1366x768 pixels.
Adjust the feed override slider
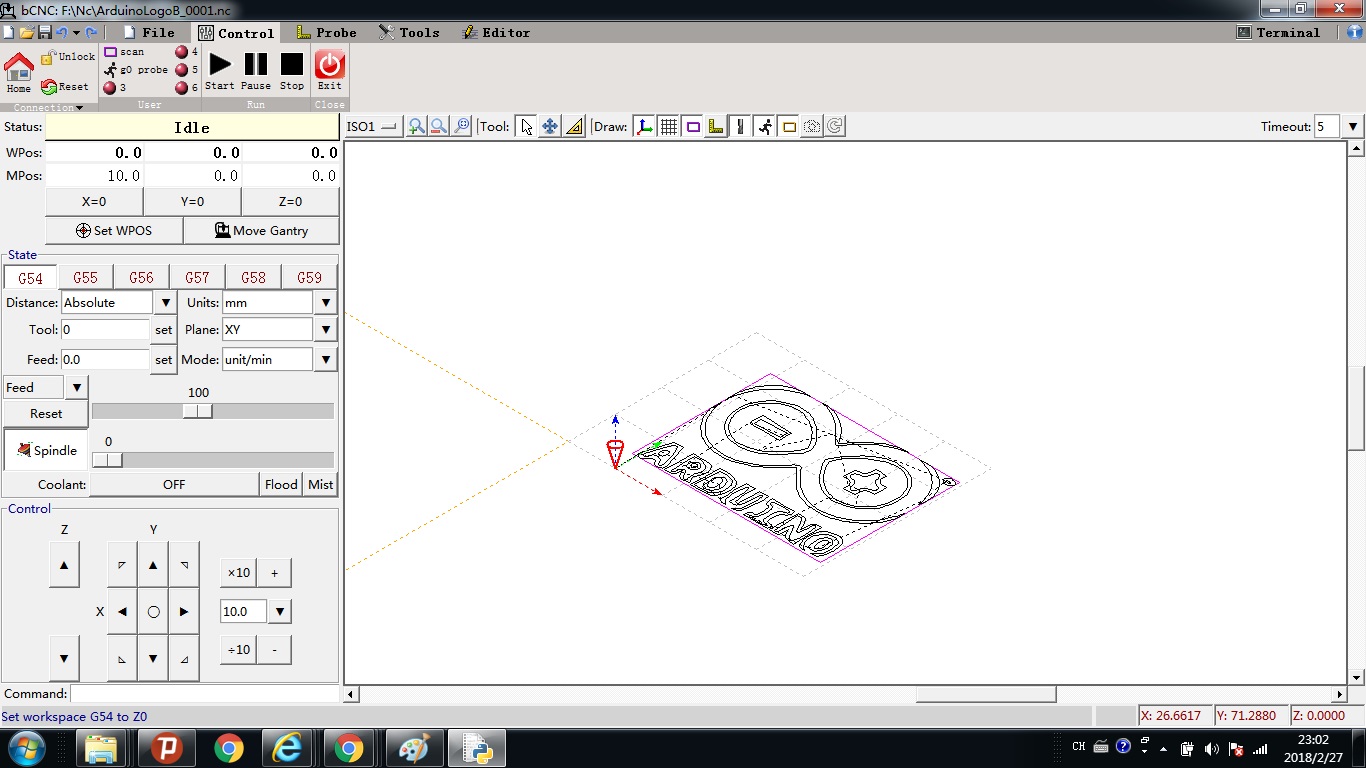[x=197, y=411]
